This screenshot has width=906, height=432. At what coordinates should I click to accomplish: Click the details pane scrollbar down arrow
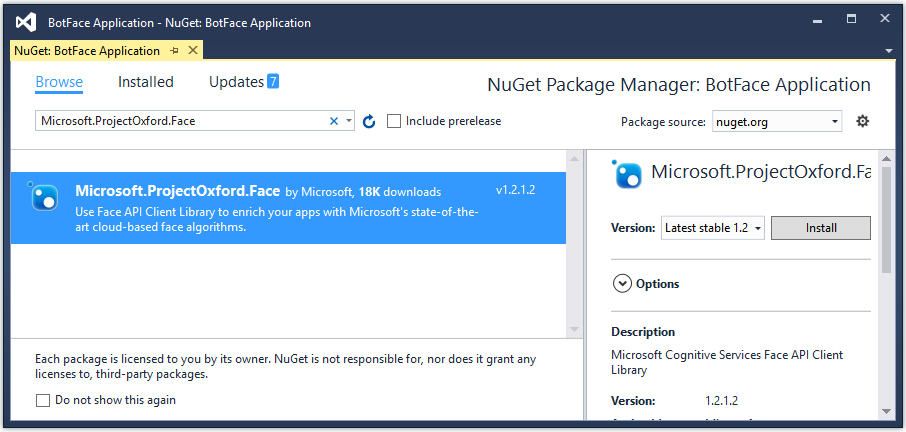click(x=888, y=411)
